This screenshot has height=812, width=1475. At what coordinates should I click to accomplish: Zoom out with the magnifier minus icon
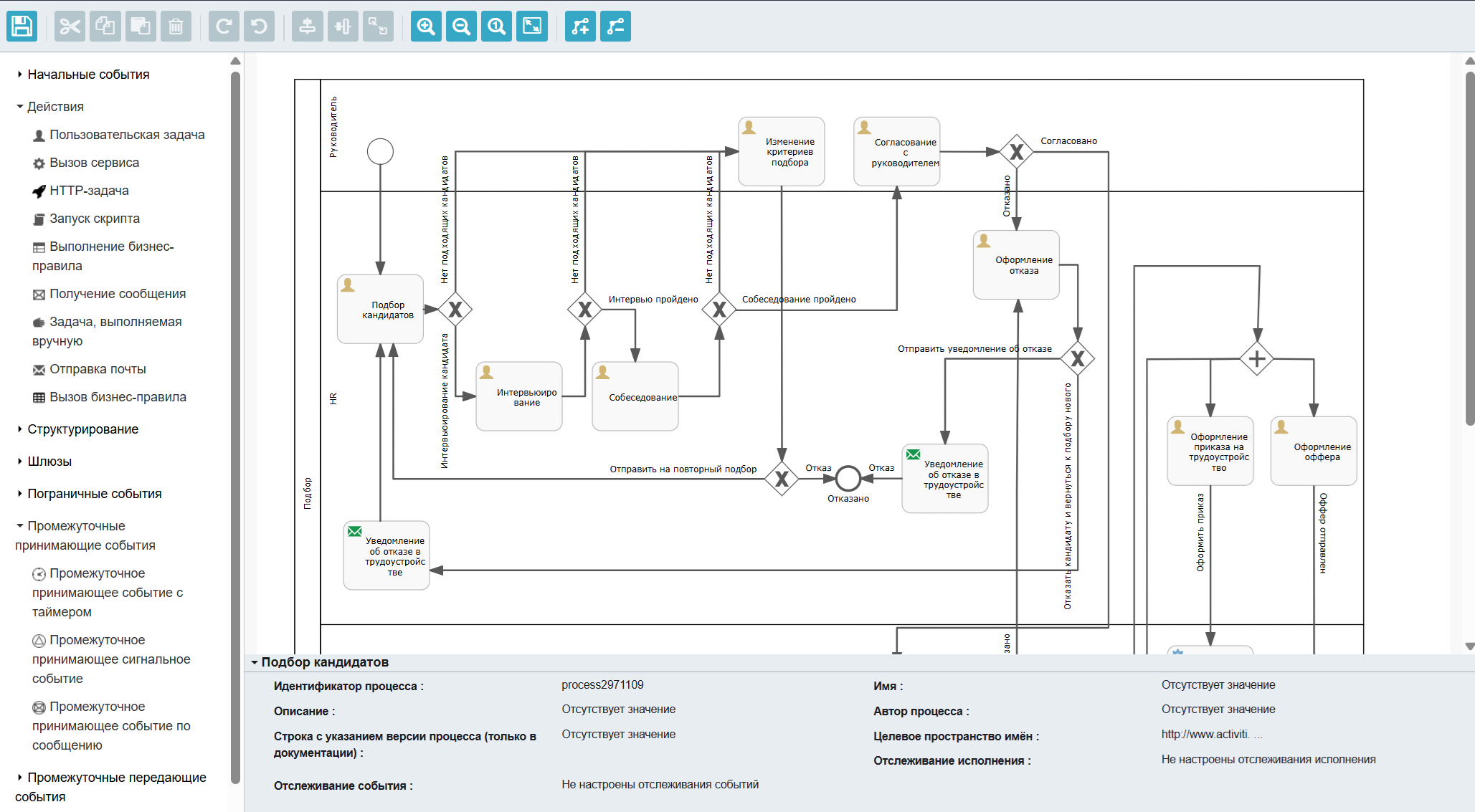pyautogui.click(x=461, y=27)
